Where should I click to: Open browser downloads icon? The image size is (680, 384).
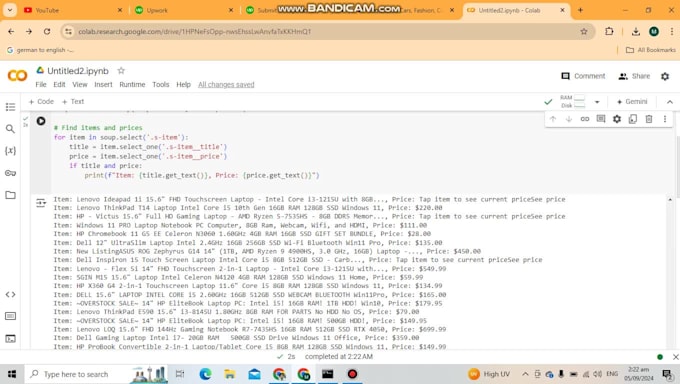[636, 31]
